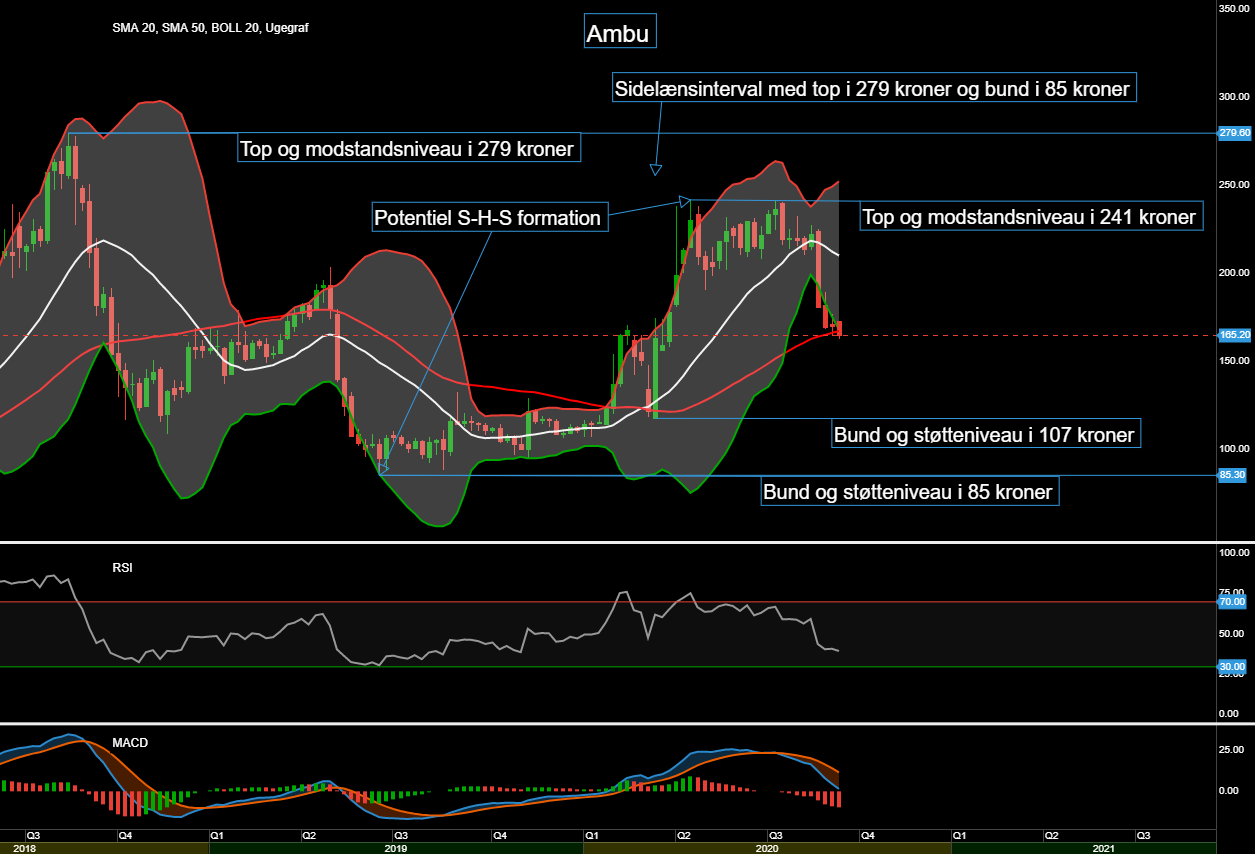This screenshot has width=1255, height=854.
Task: Click the 'Top og modstandsniveau i 241 kroner' annotation
Action: [1030, 216]
